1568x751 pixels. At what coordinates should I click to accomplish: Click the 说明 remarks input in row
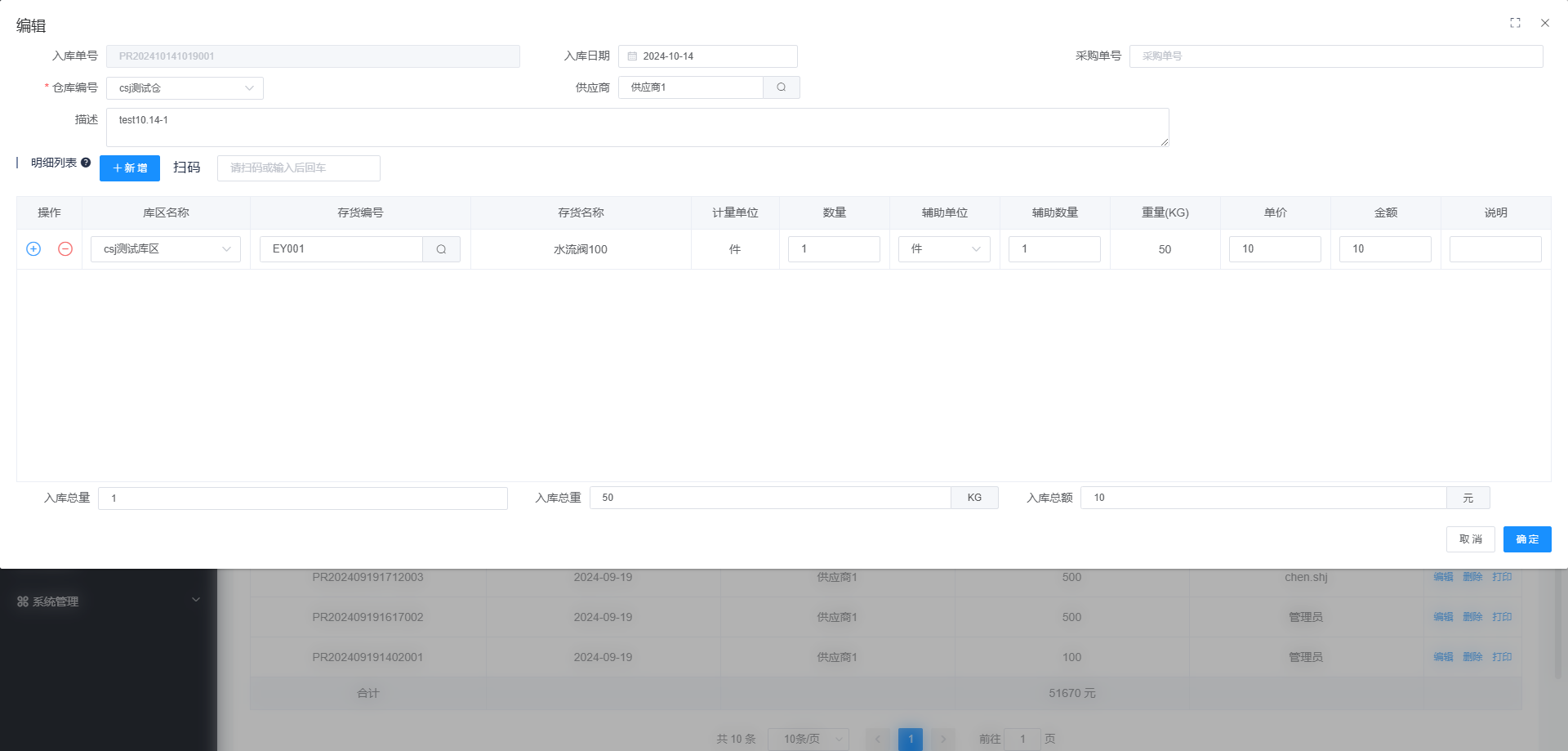1495,249
